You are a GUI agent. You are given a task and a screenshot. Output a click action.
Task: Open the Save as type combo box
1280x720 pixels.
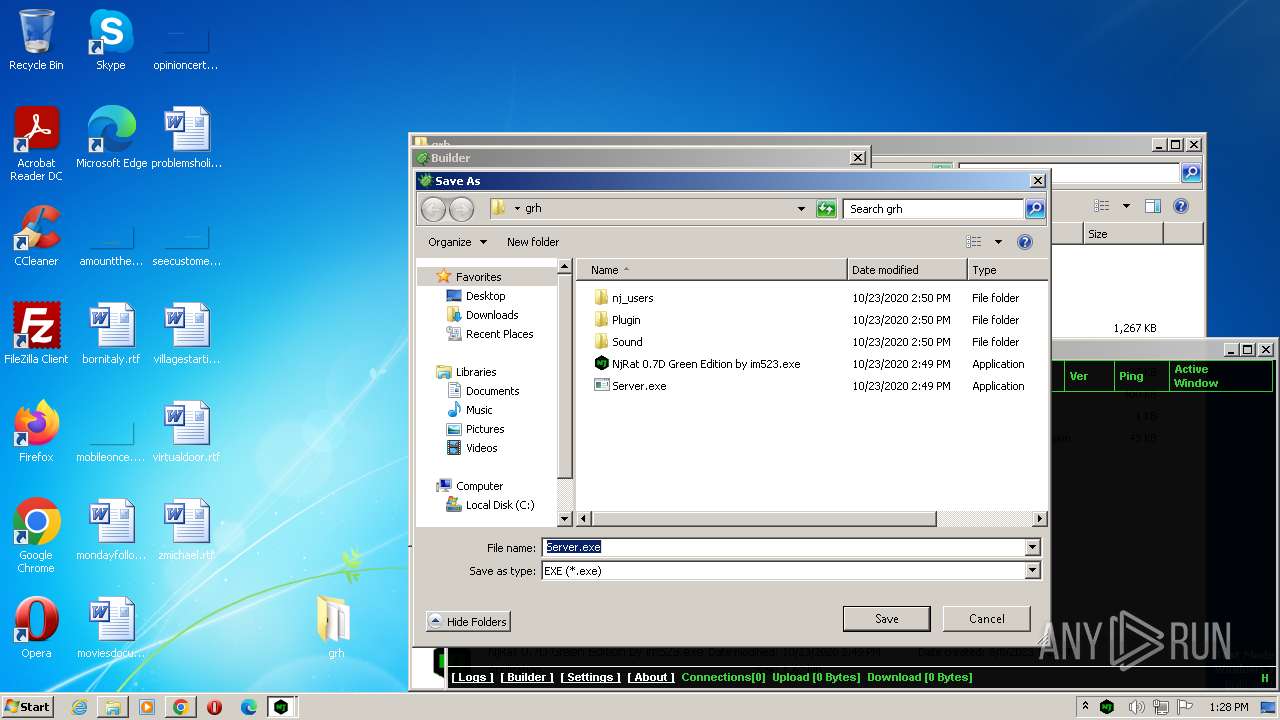tap(791, 571)
